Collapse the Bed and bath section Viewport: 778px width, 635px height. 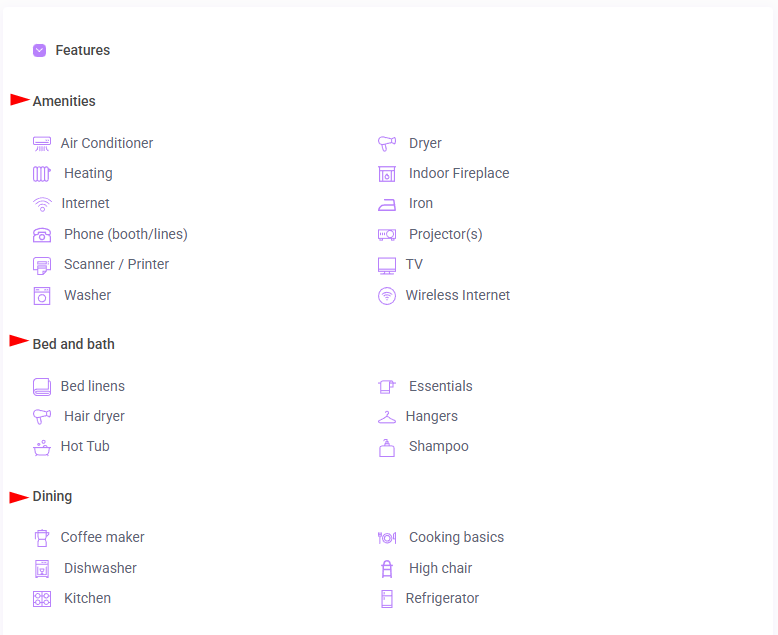pyautogui.click(x=19, y=342)
